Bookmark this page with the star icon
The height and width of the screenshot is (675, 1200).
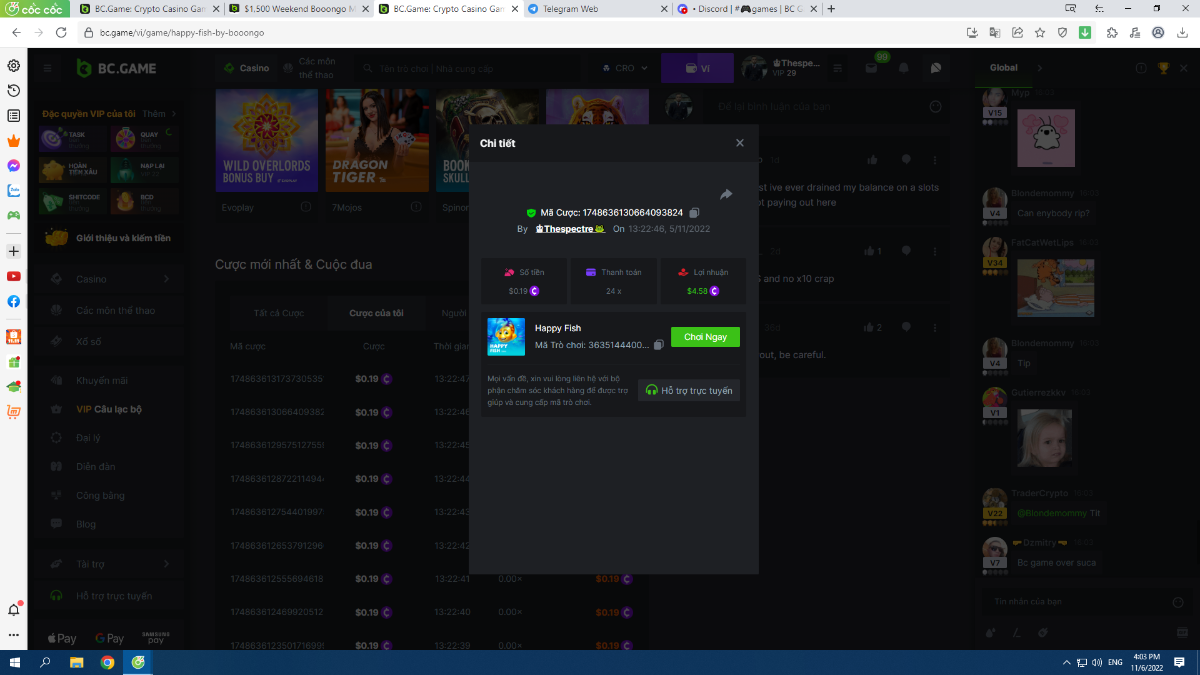pos(1039,32)
